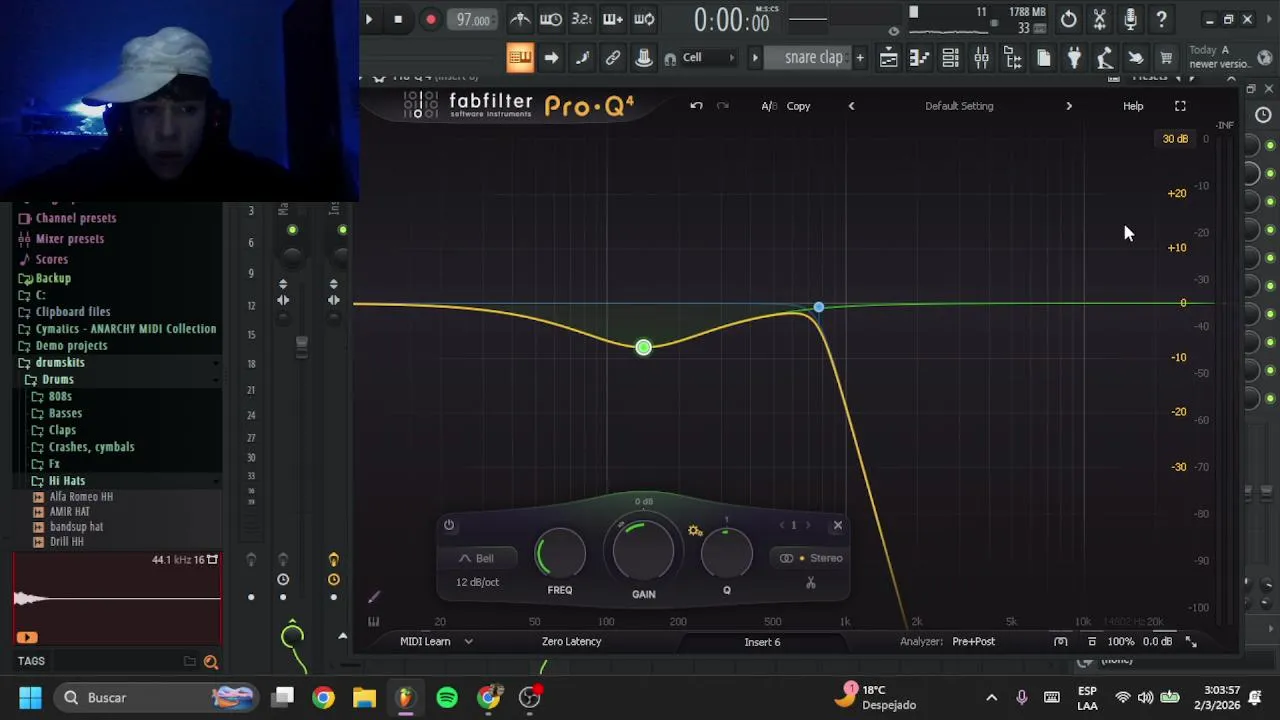This screenshot has width=1280, height=720.
Task: Click the right-arrow auto-scroll icon
Action: 551,58
